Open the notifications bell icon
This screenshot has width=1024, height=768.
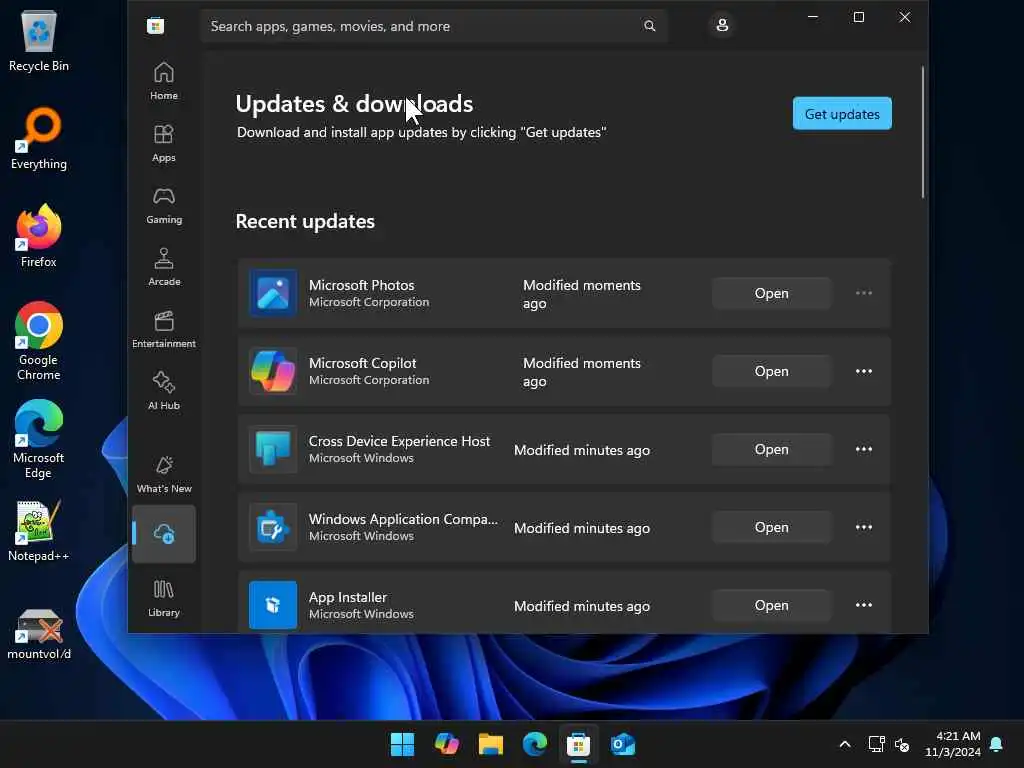(x=997, y=744)
